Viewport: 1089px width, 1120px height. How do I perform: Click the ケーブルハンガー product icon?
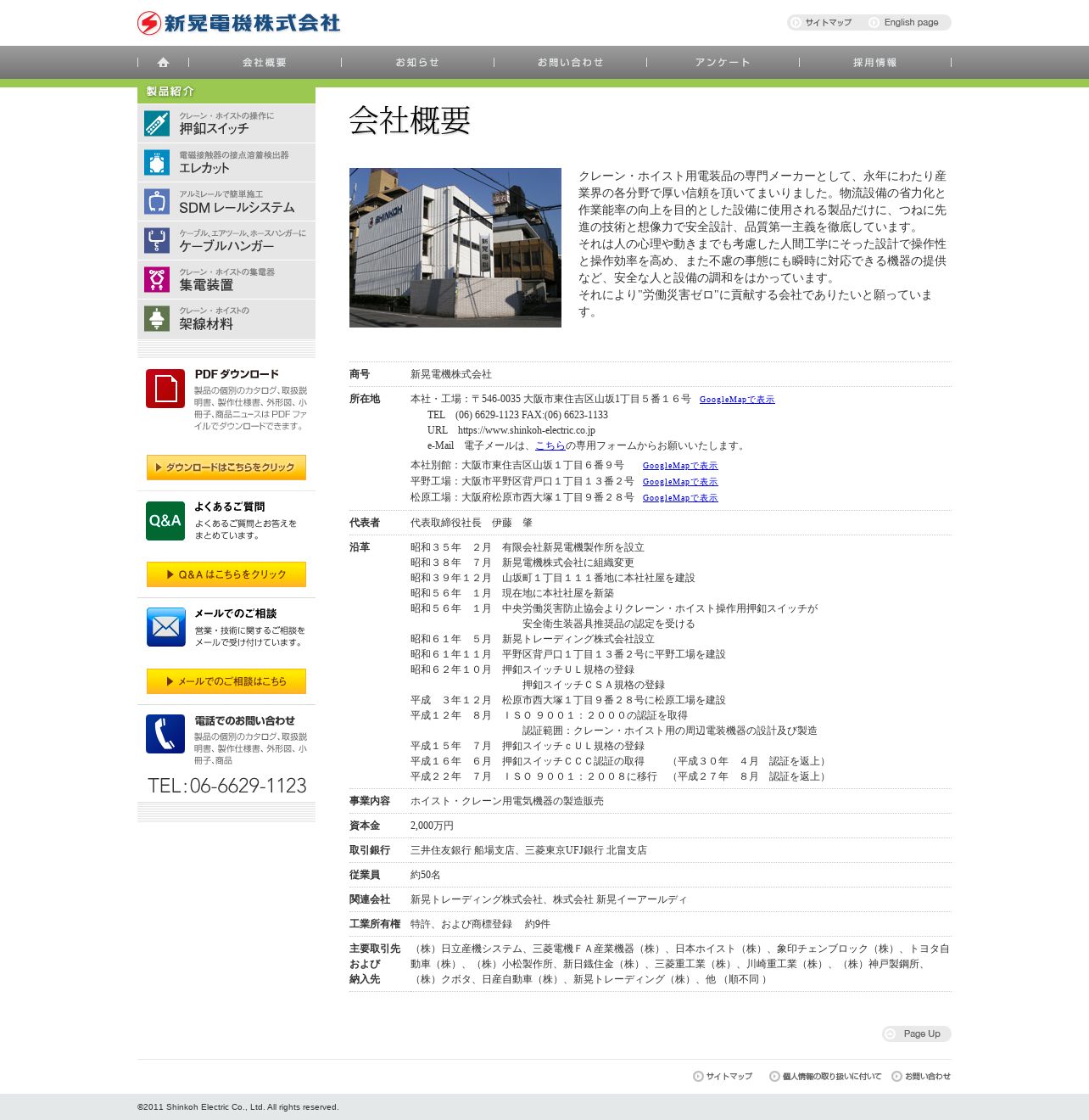coord(157,240)
